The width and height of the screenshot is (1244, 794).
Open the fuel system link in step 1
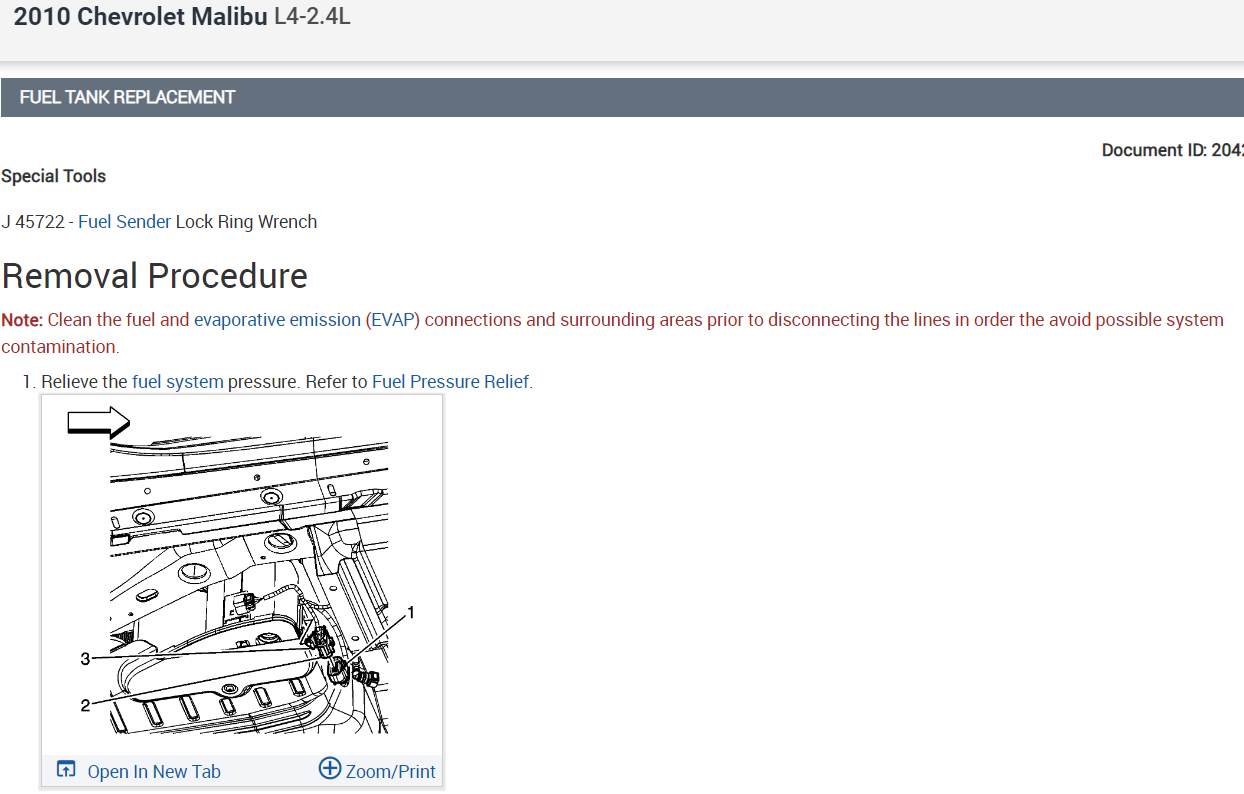178,381
